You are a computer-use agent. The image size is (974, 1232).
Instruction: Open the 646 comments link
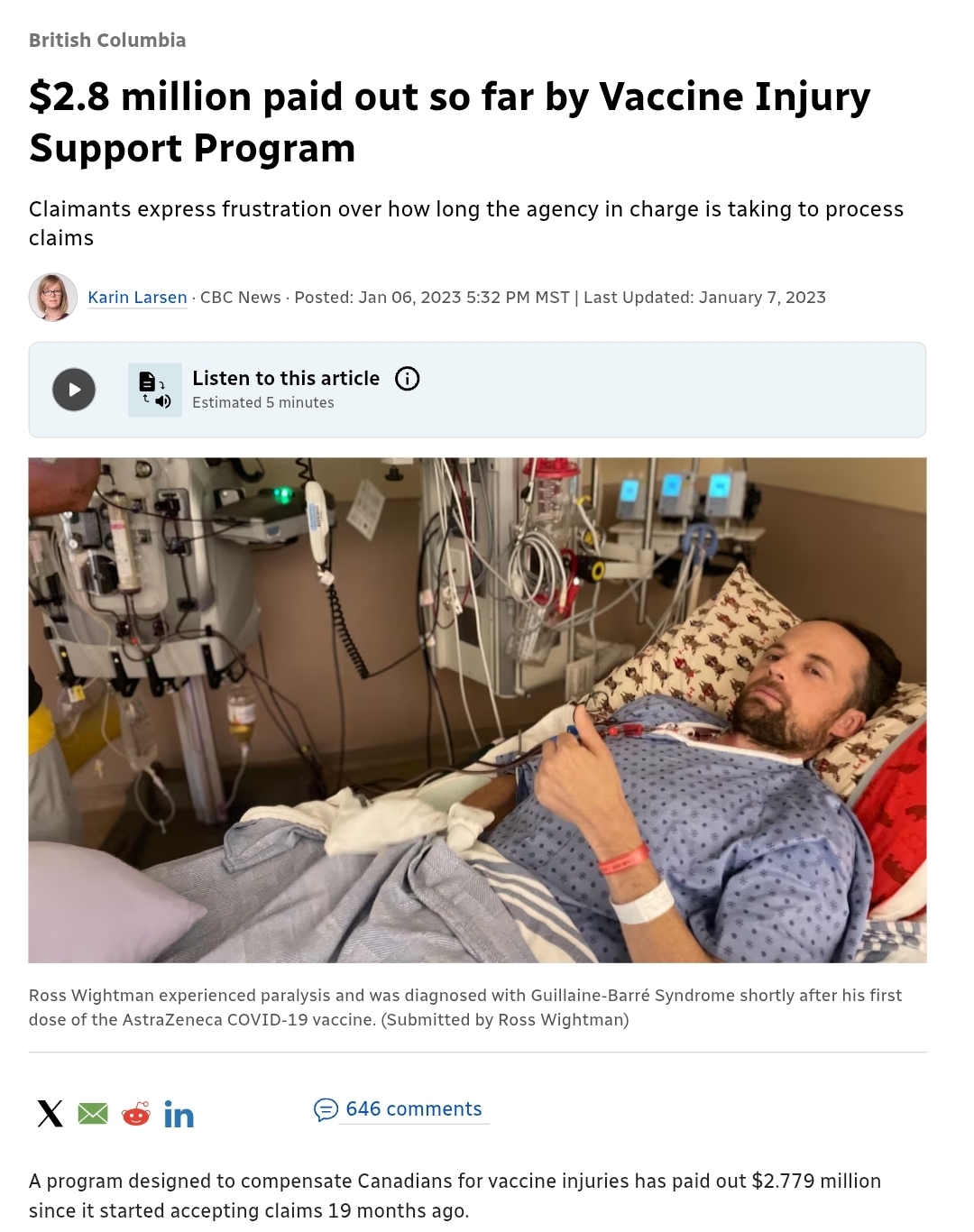[414, 1109]
